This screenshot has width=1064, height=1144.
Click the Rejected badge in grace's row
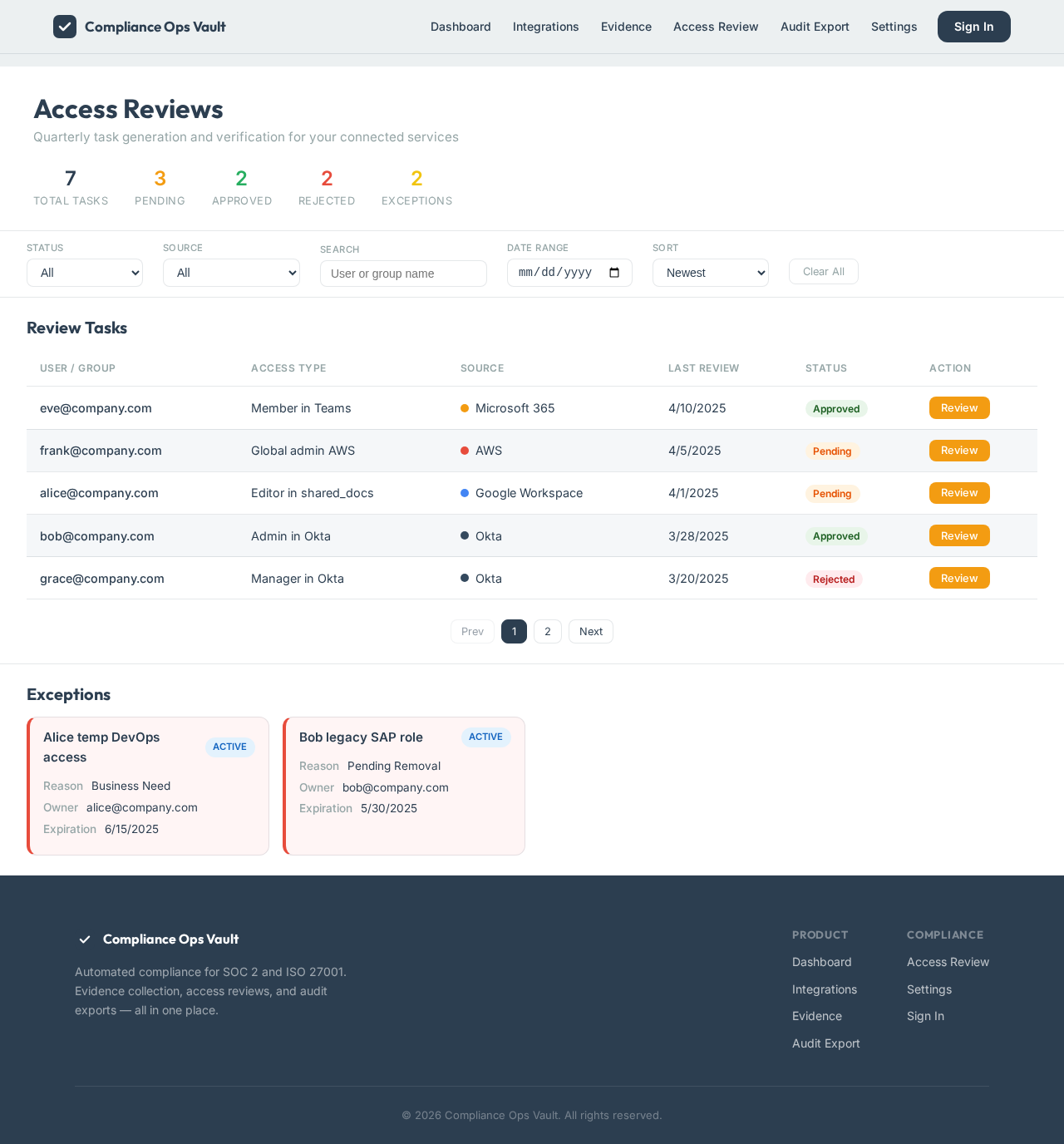[834, 579]
